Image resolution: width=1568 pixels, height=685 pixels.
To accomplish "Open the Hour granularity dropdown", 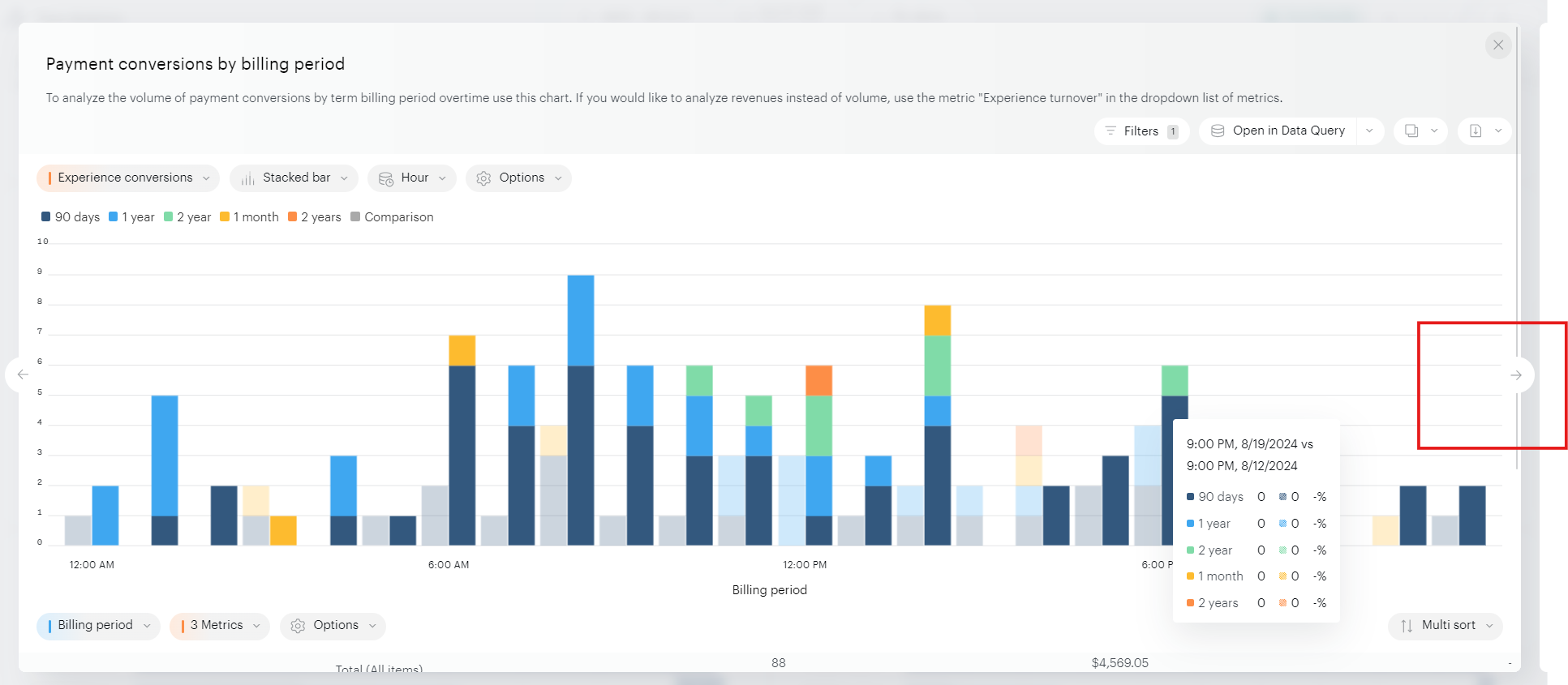I will coord(412,178).
